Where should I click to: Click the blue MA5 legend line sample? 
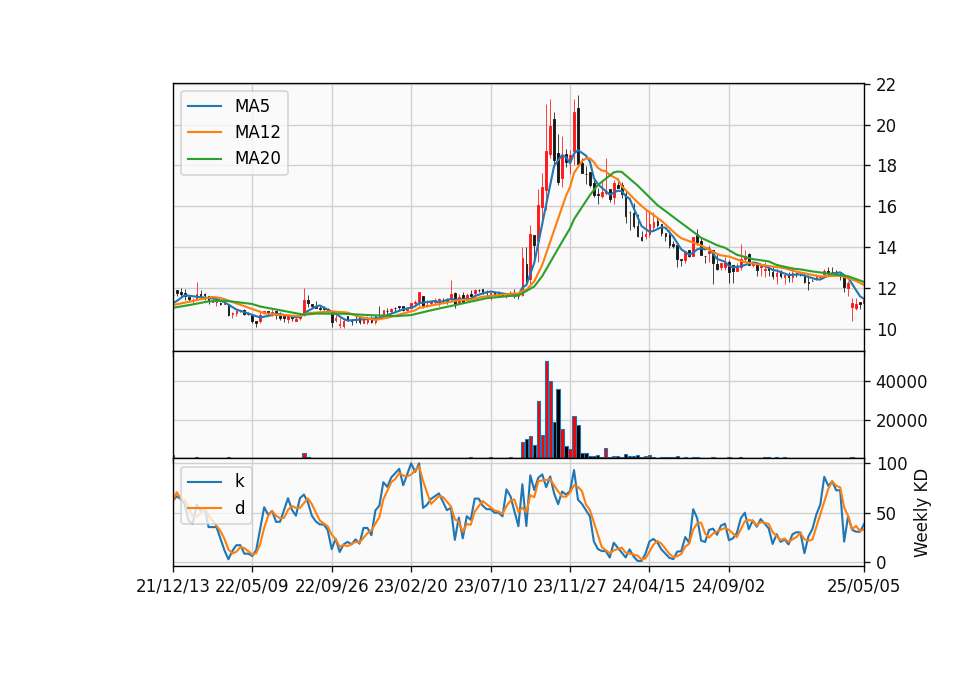coord(204,107)
